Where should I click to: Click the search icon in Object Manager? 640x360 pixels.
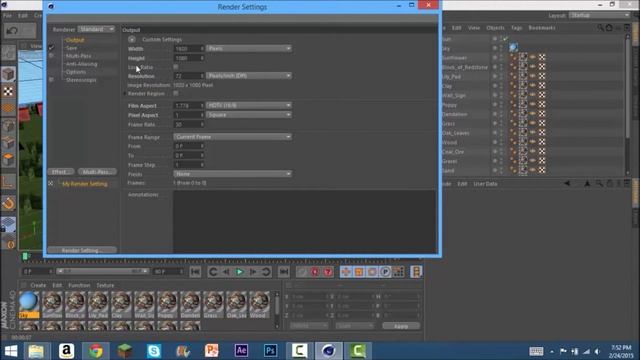point(600,28)
